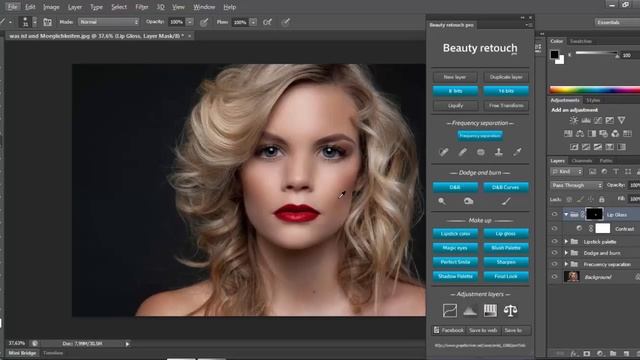Lock all icon in Layers lock row
Viewport: 640px width, 360px height.
[x=601, y=199]
